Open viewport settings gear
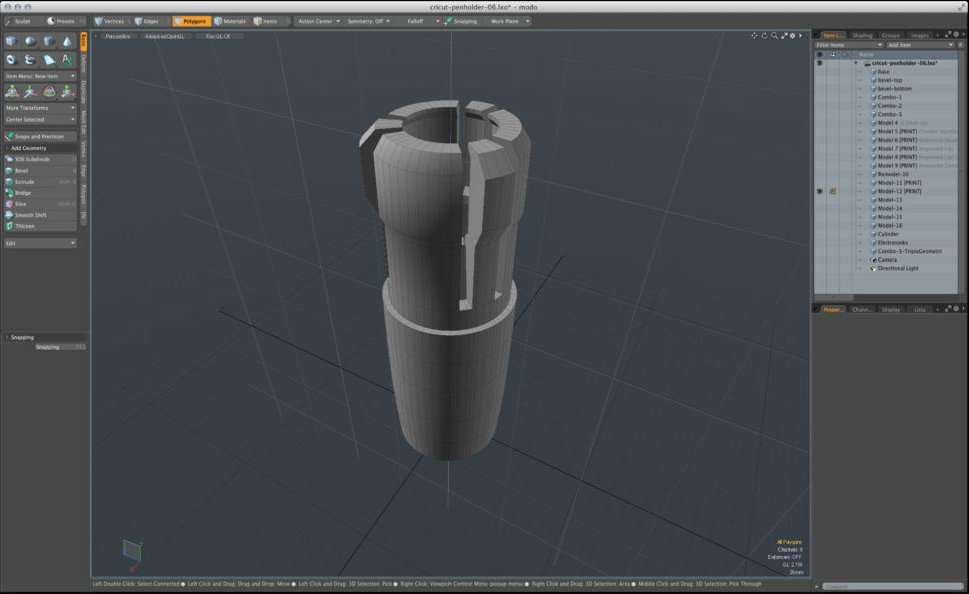969x594 pixels. pyautogui.click(x=793, y=36)
